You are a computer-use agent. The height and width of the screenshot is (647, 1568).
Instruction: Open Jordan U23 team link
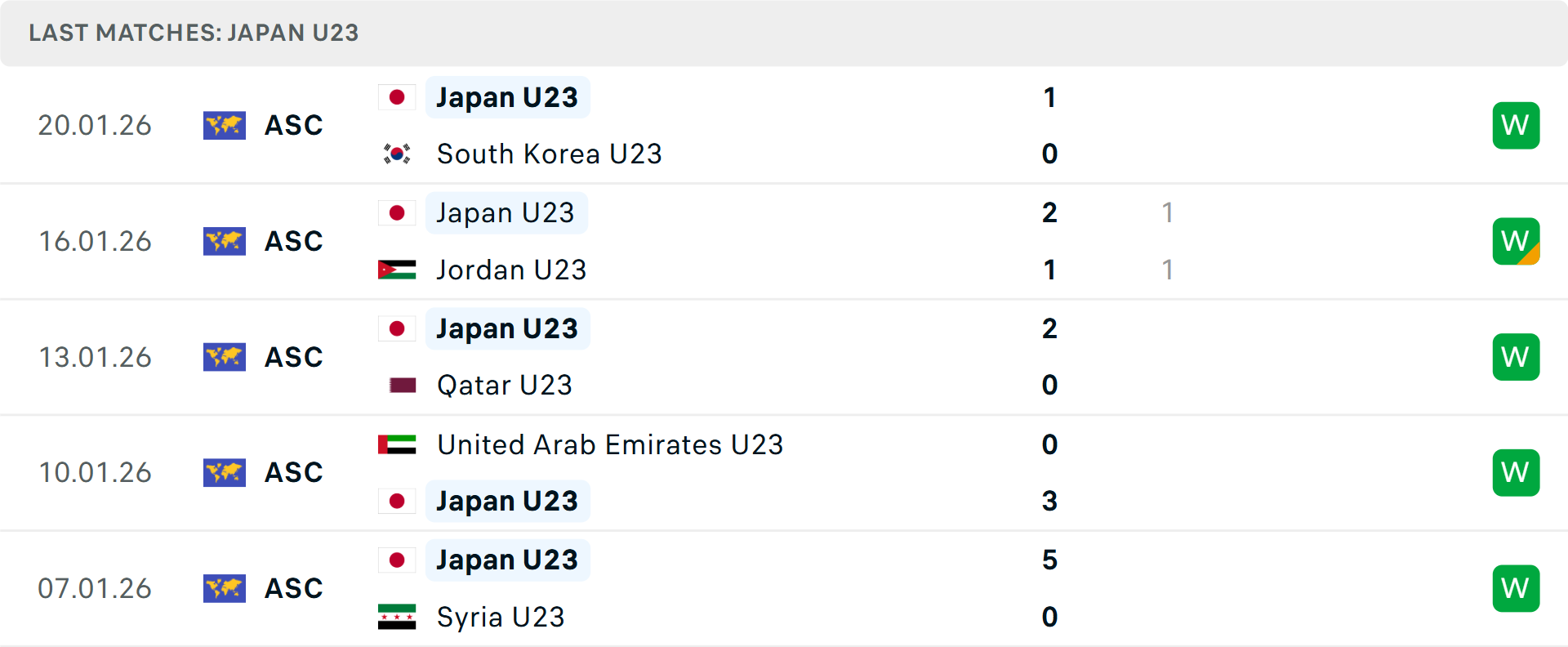(511, 270)
